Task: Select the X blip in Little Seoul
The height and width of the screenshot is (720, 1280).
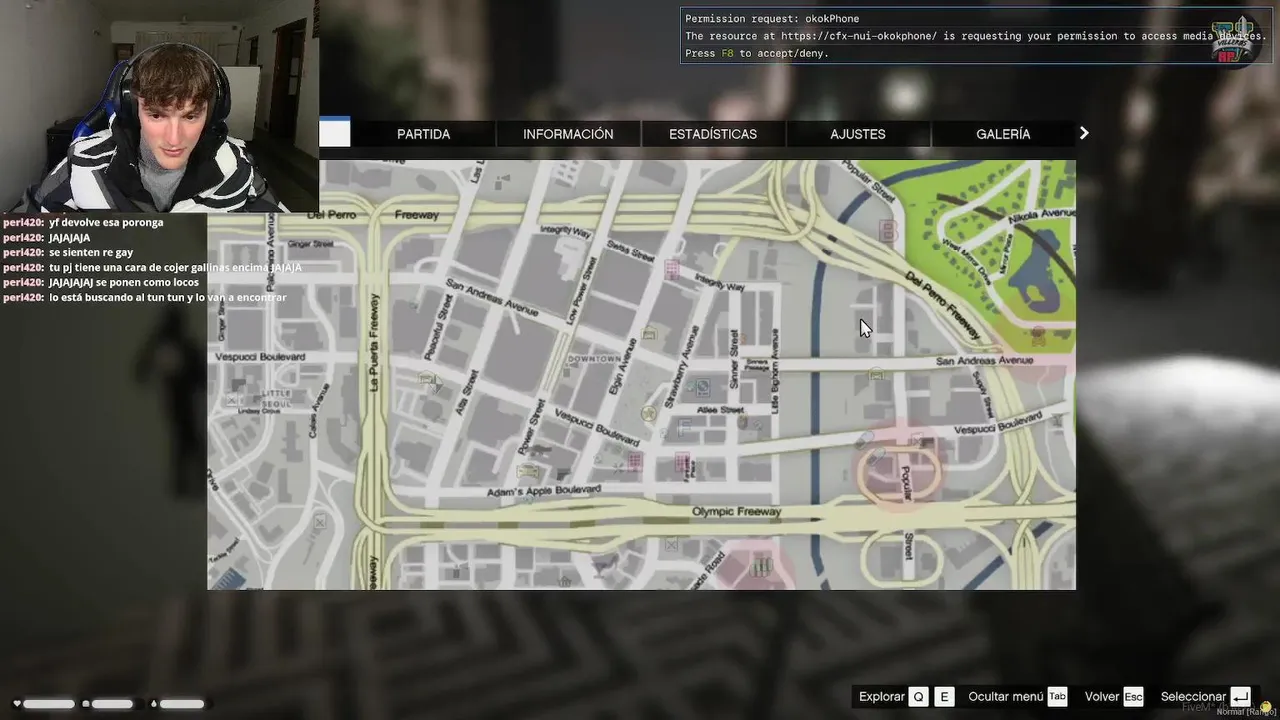Action: click(x=233, y=399)
